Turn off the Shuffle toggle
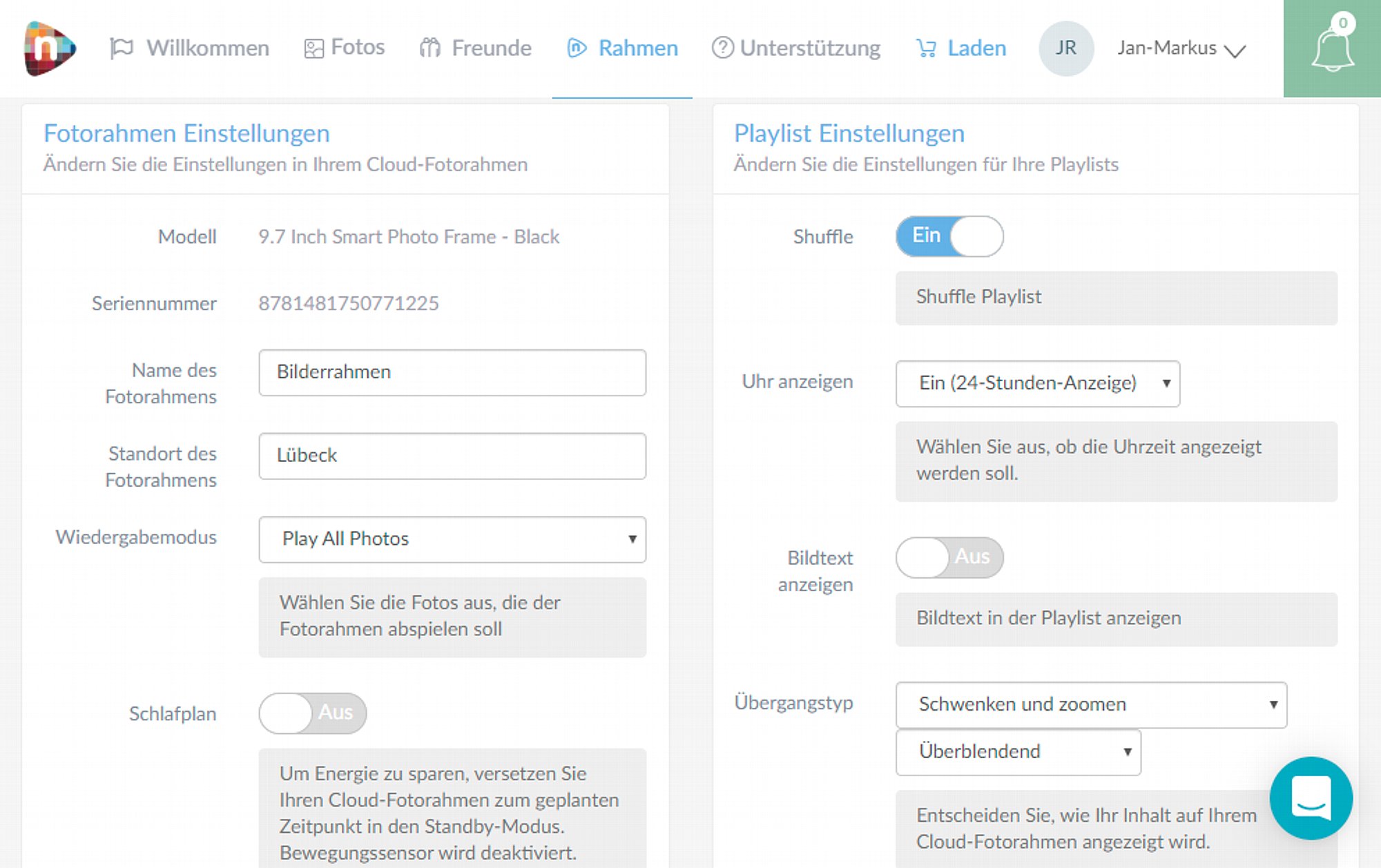 tap(949, 236)
